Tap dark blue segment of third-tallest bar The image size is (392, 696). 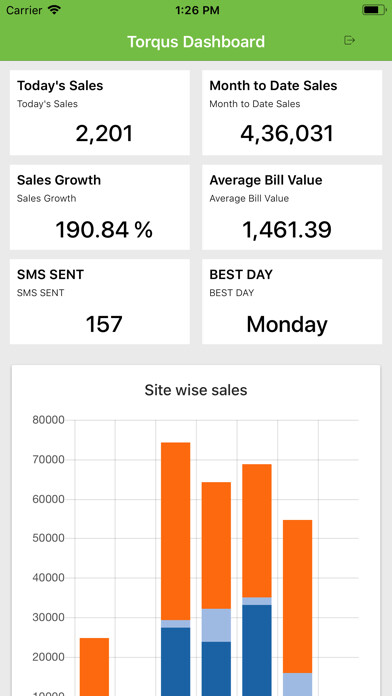(x=216, y=668)
